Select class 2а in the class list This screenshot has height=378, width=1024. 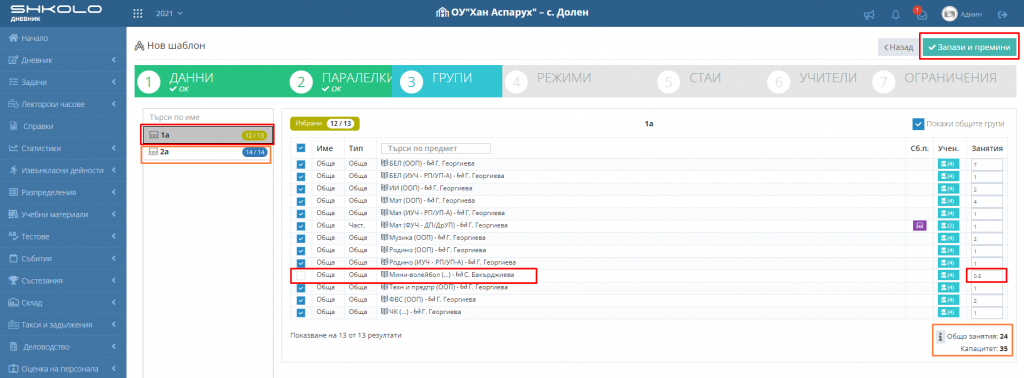[x=208, y=152]
